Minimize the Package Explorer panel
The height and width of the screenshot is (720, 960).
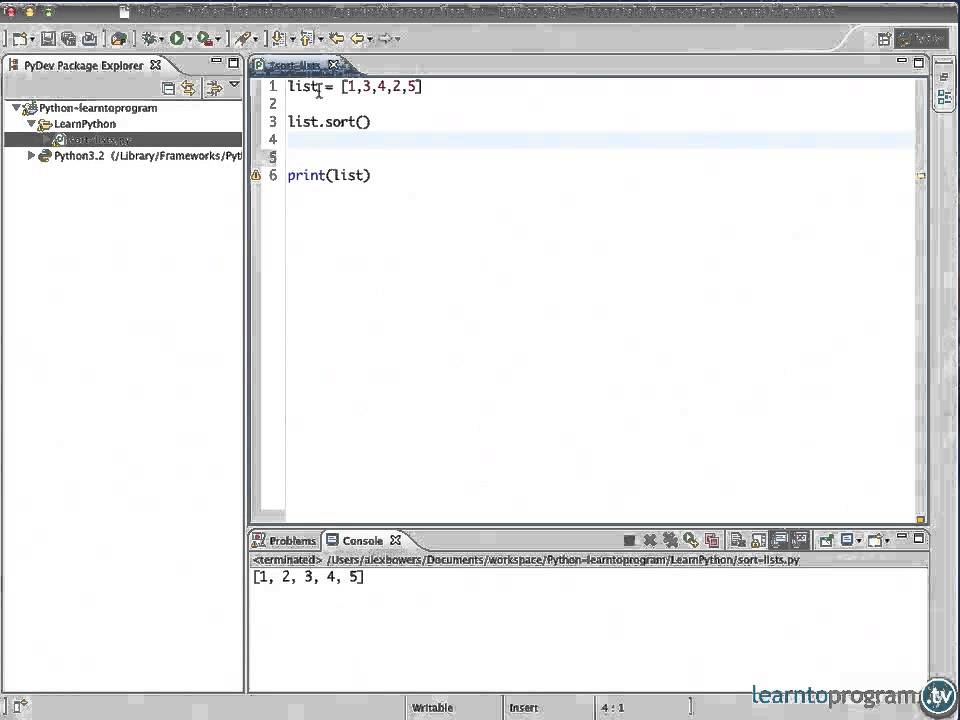click(x=216, y=61)
